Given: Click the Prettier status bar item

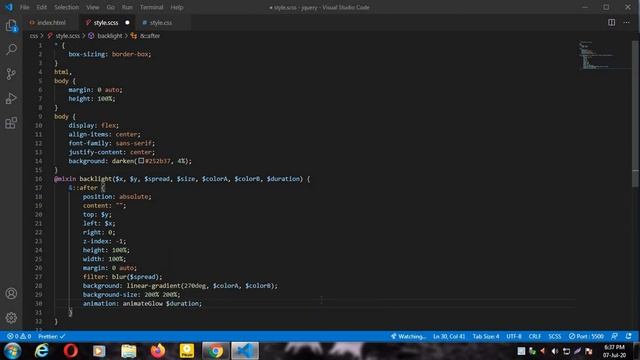Looking at the screenshot, I should point(51,336).
